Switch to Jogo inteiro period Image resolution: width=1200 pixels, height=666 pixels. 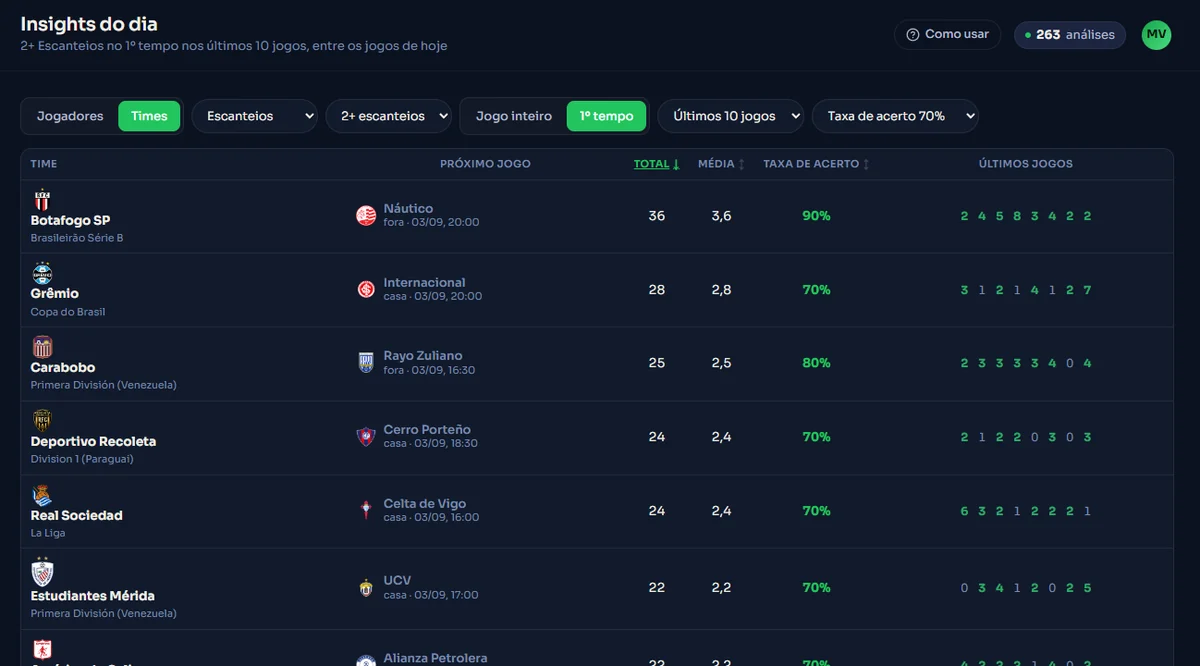click(514, 116)
